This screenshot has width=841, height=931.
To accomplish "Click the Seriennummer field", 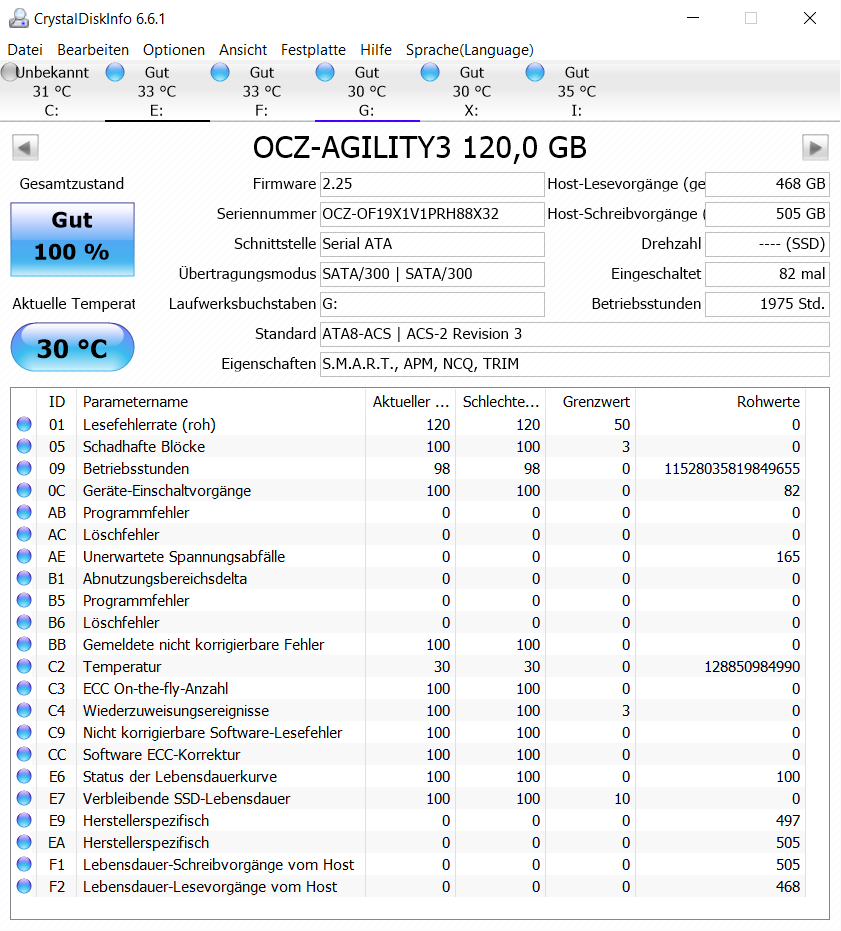I will pyautogui.click(x=432, y=214).
